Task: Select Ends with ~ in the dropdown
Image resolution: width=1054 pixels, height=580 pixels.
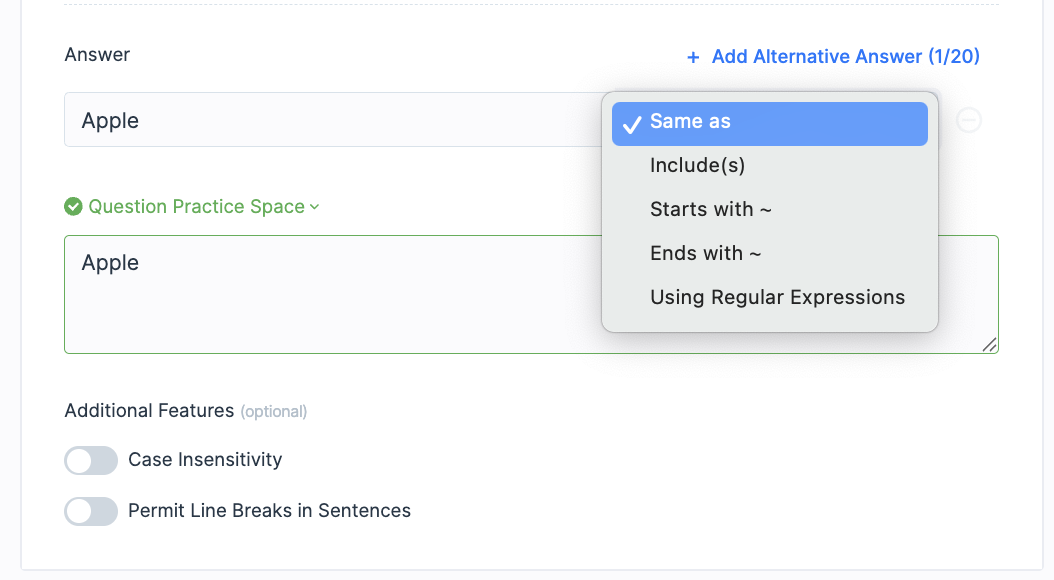Action: [705, 254]
